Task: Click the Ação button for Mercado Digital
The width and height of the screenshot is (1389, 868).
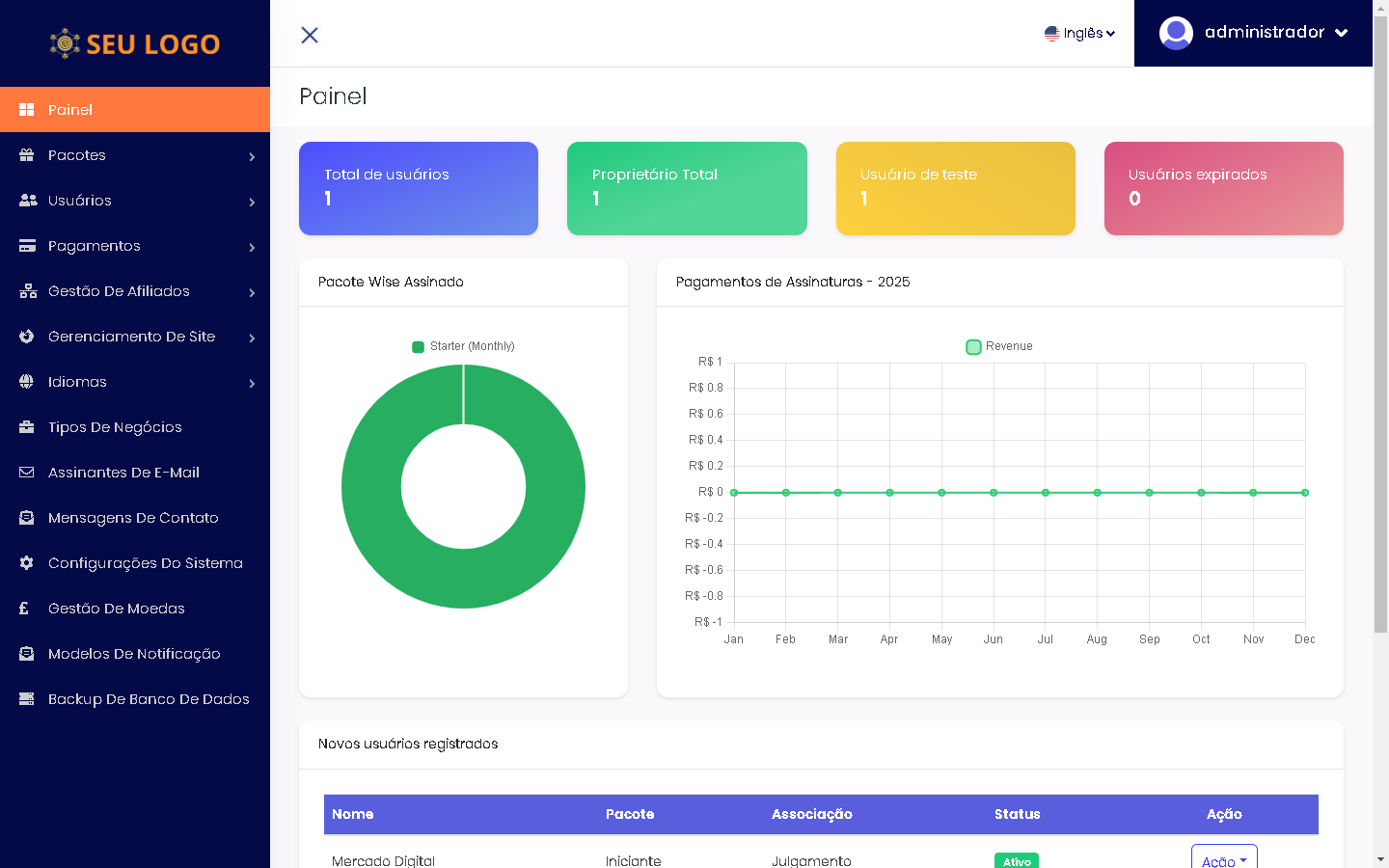Action: click(1223, 859)
